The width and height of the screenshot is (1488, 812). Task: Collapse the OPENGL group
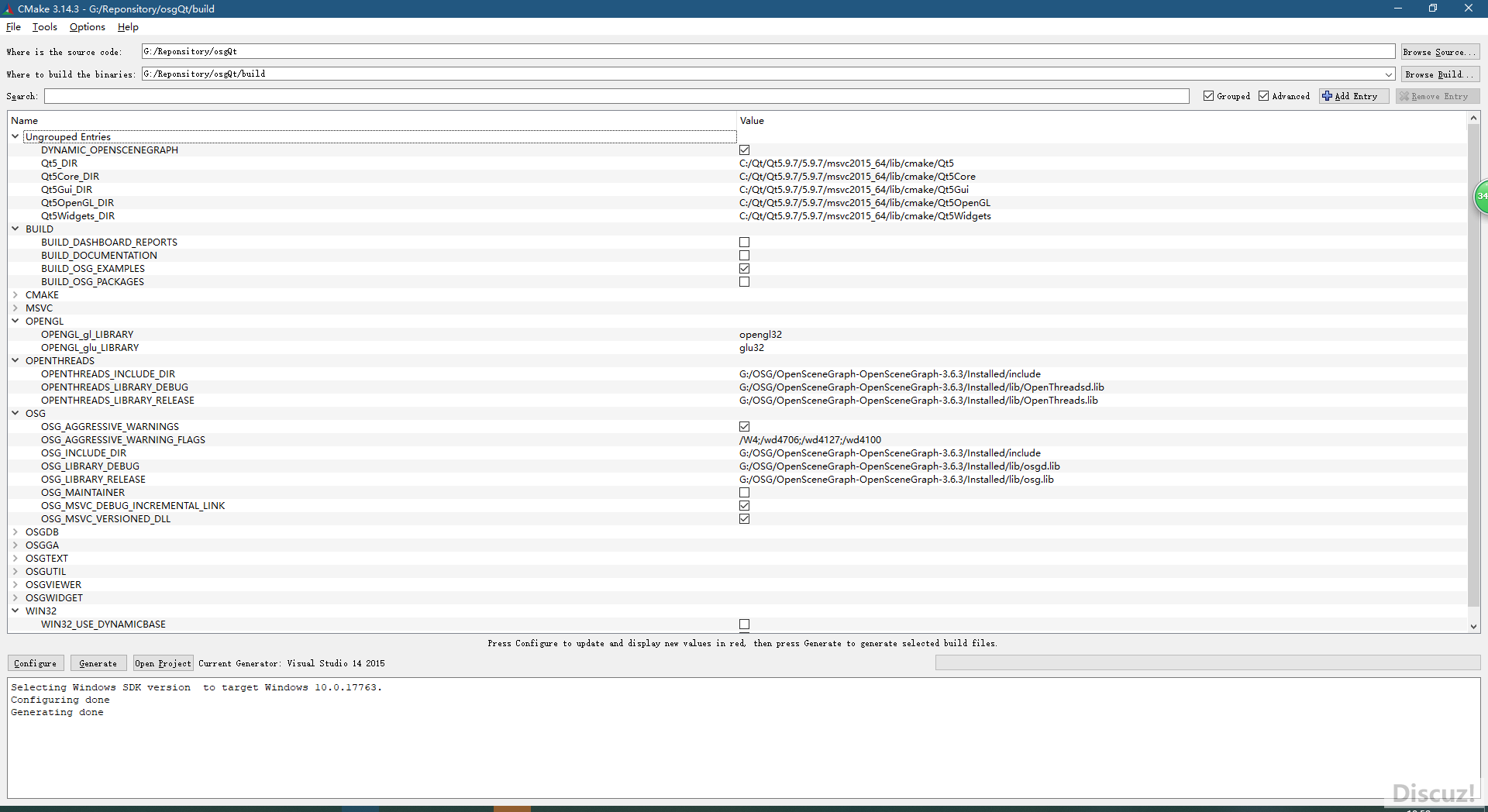[x=15, y=321]
